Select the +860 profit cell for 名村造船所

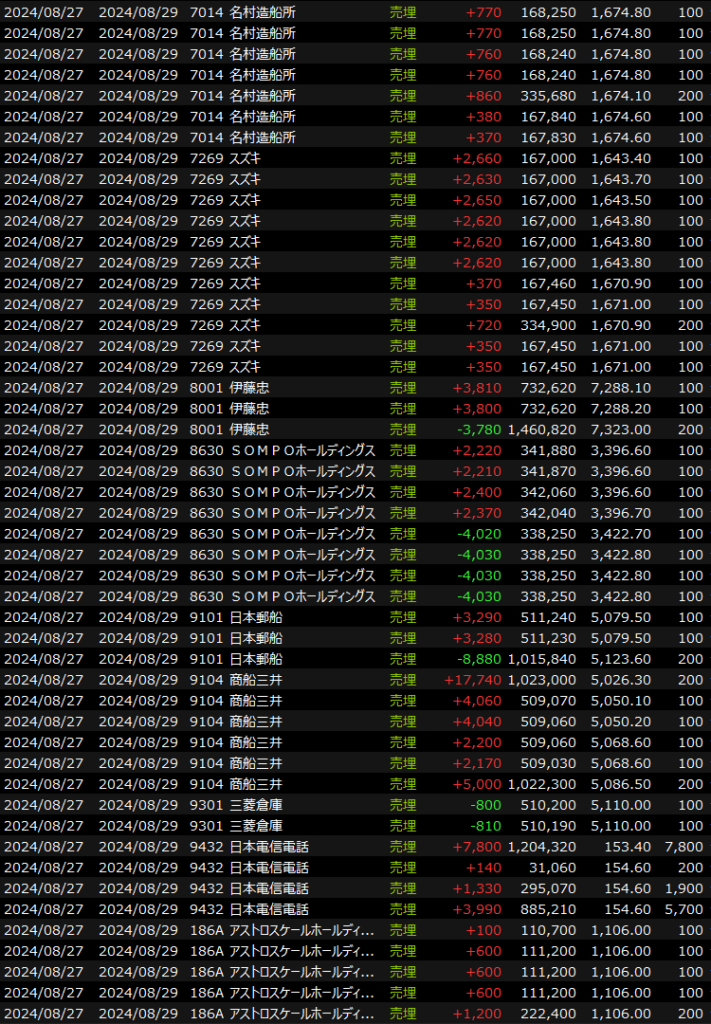pyautogui.click(x=485, y=95)
